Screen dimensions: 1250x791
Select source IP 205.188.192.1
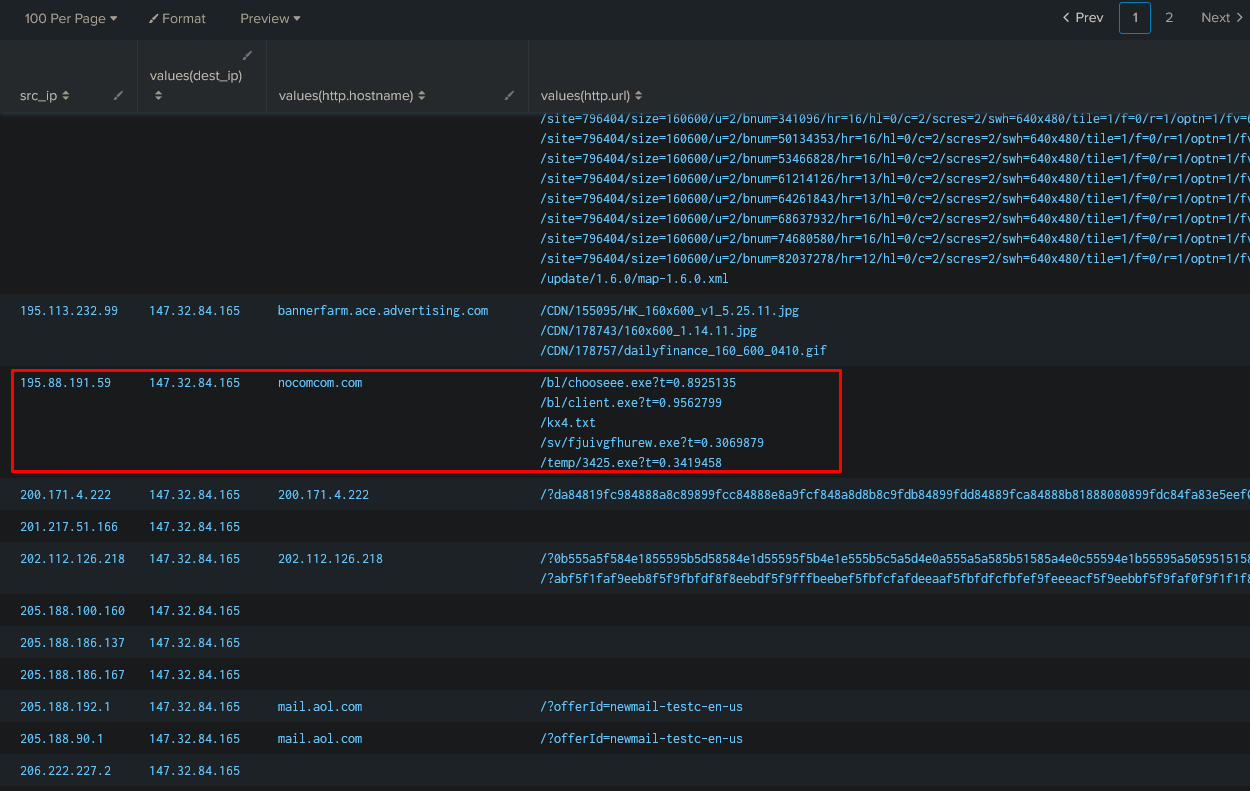coord(65,707)
